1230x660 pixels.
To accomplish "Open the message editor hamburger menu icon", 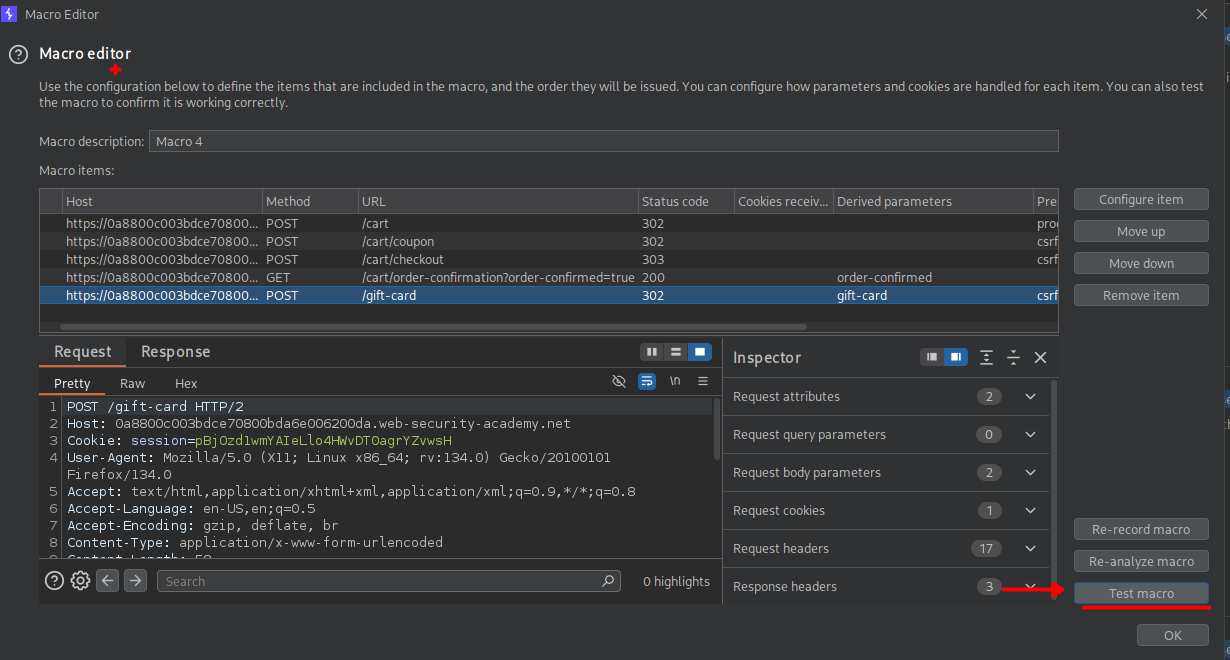I will (x=703, y=382).
